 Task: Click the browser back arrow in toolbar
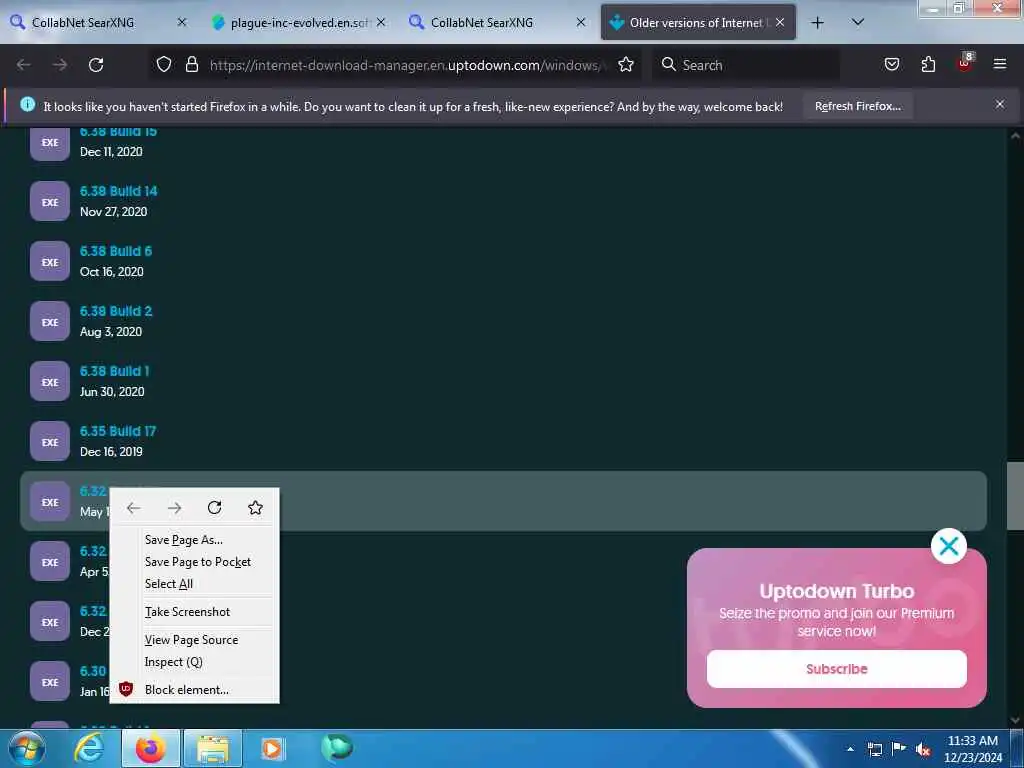coord(24,65)
